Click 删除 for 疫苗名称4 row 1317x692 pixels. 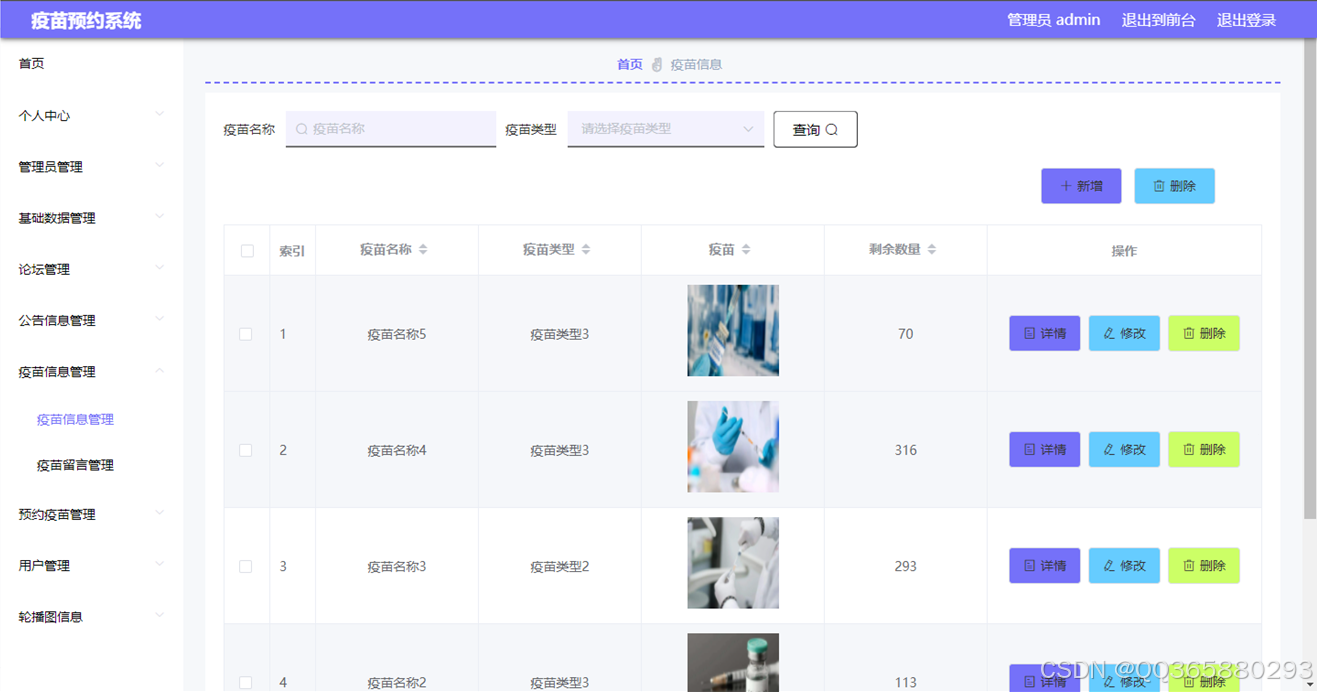tap(1204, 450)
